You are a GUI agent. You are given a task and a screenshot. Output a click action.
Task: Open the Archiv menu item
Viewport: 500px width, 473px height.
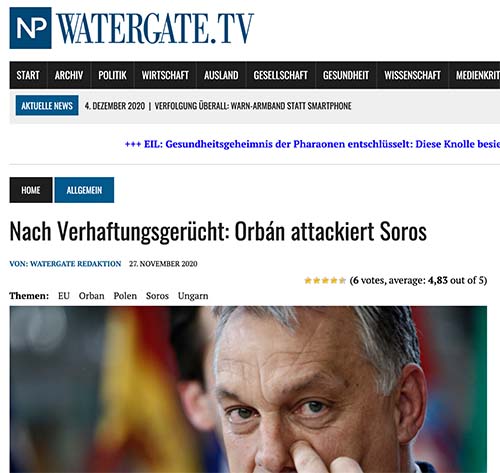[x=69, y=75]
